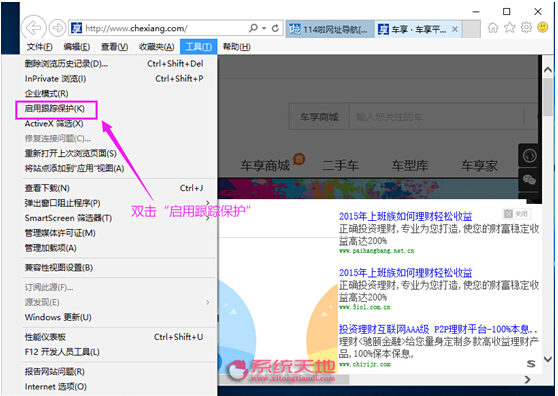
Task: Click the Refresh icon in address bar
Action: coord(275,28)
